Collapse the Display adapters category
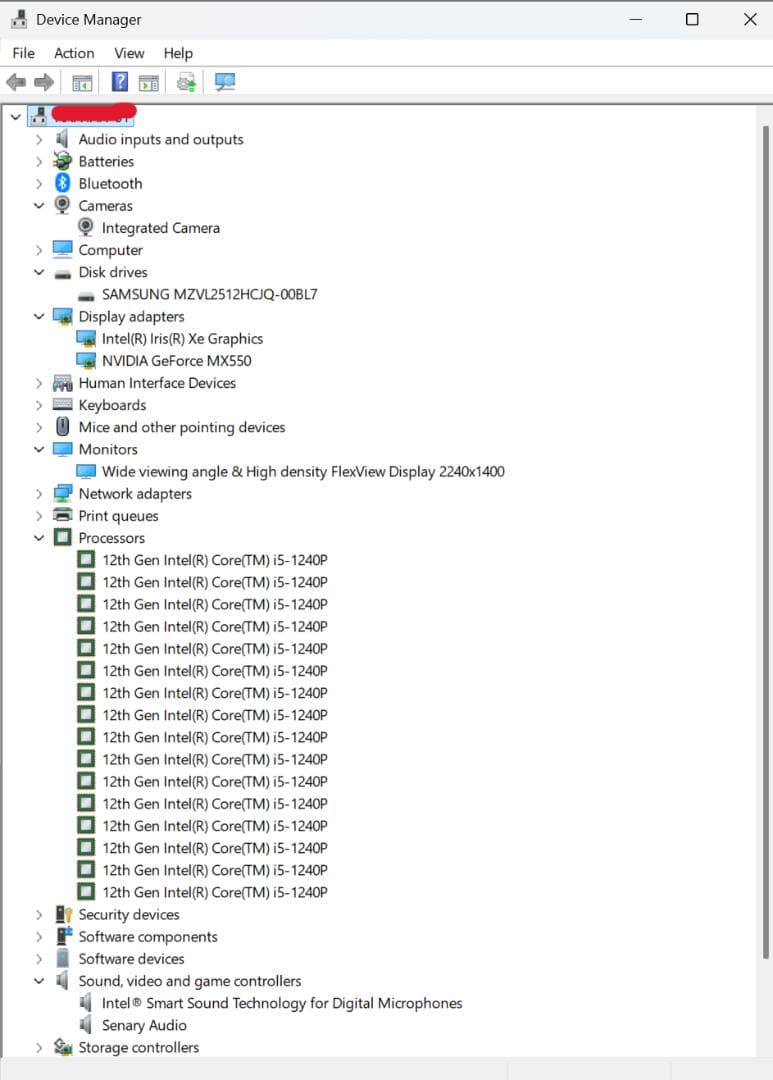The width and height of the screenshot is (773, 1080). (39, 316)
